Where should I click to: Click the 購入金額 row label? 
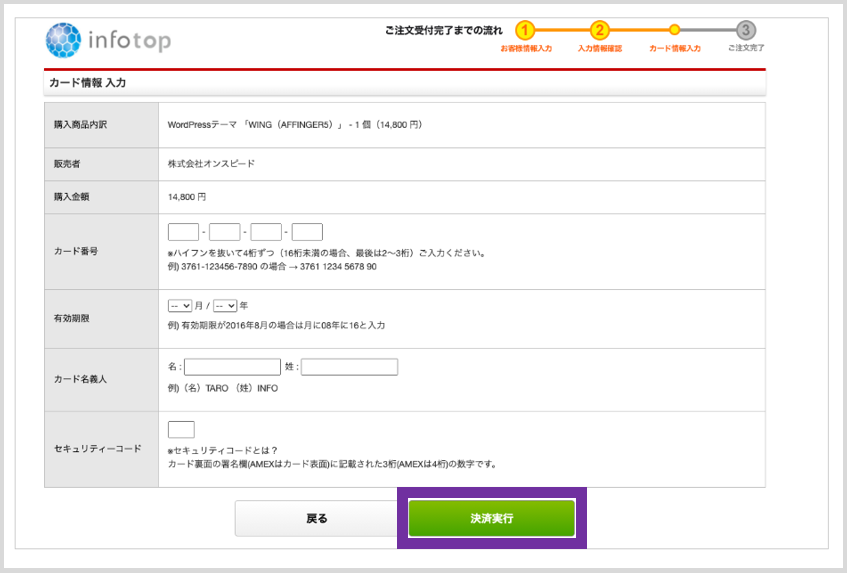coord(72,197)
